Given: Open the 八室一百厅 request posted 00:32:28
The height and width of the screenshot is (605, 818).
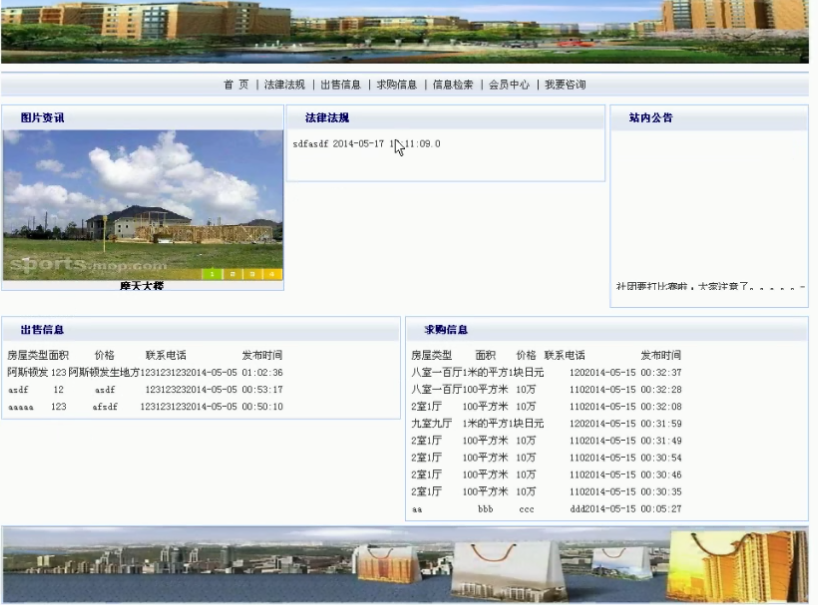Looking at the screenshot, I should (546, 390).
